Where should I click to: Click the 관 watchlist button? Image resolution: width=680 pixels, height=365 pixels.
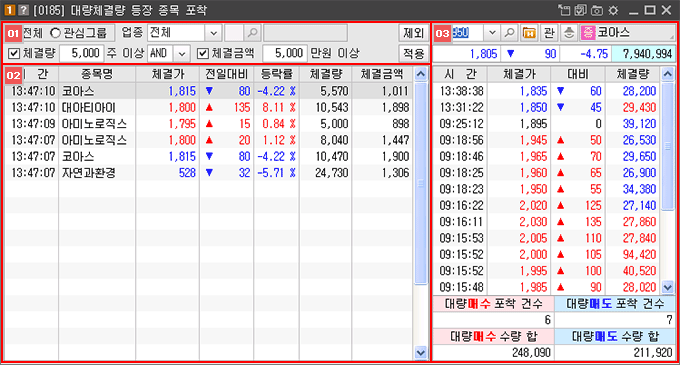click(x=549, y=33)
